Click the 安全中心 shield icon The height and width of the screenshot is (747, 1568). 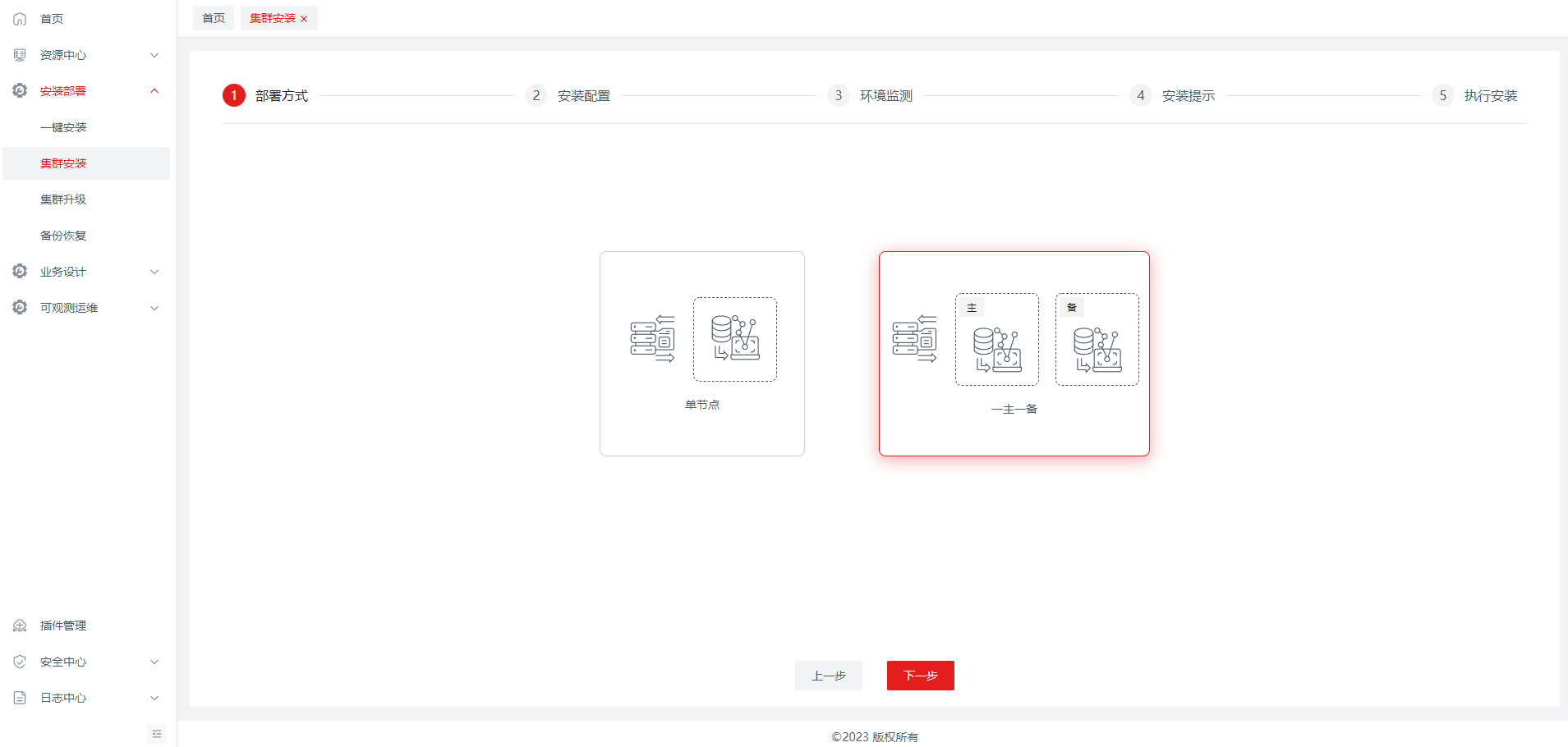tap(20, 662)
